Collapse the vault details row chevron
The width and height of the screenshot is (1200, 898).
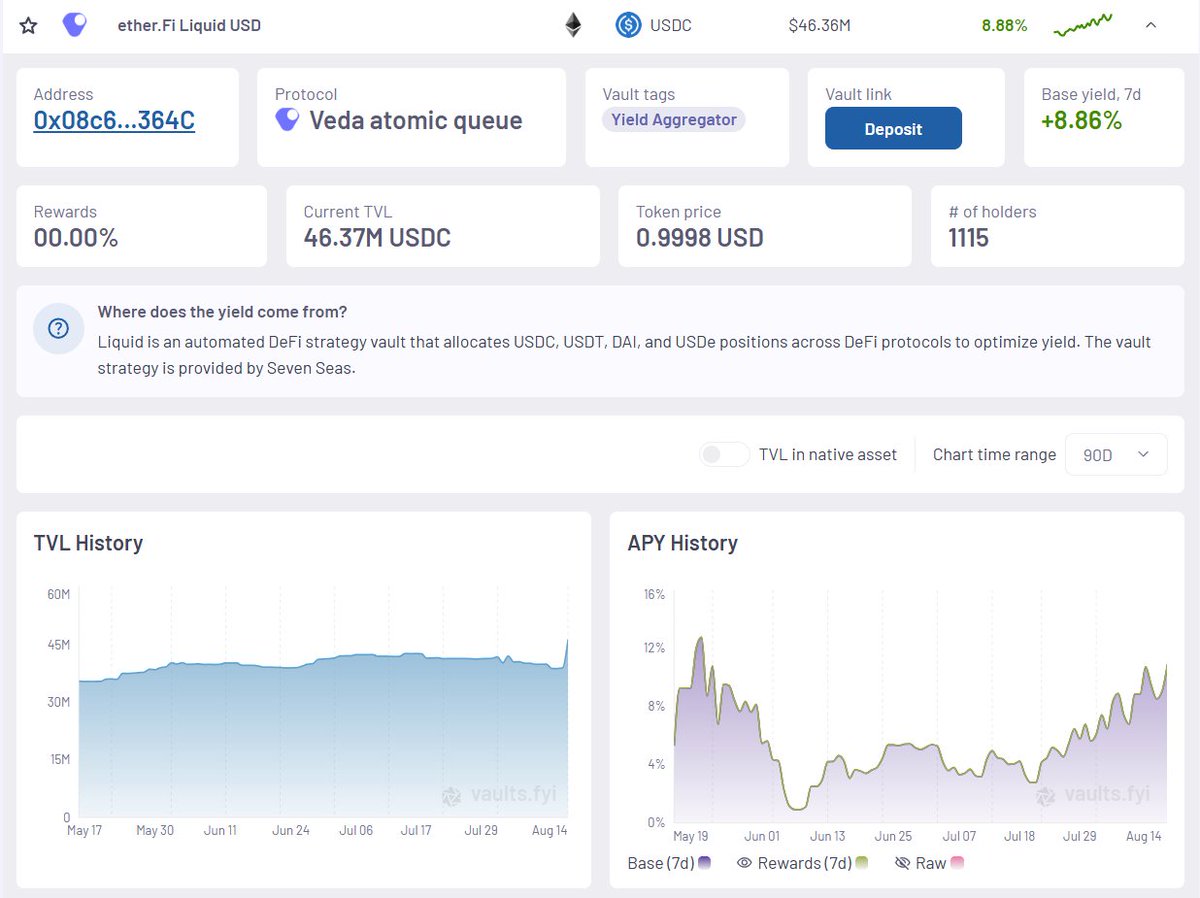[x=1151, y=25]
